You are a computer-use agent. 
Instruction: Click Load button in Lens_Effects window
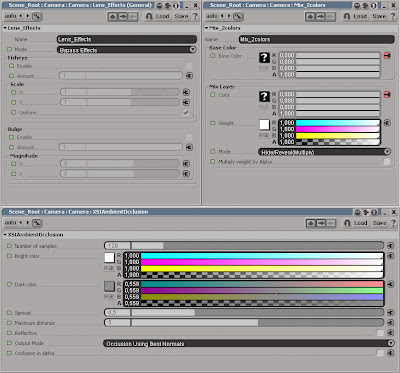[163, 16]
